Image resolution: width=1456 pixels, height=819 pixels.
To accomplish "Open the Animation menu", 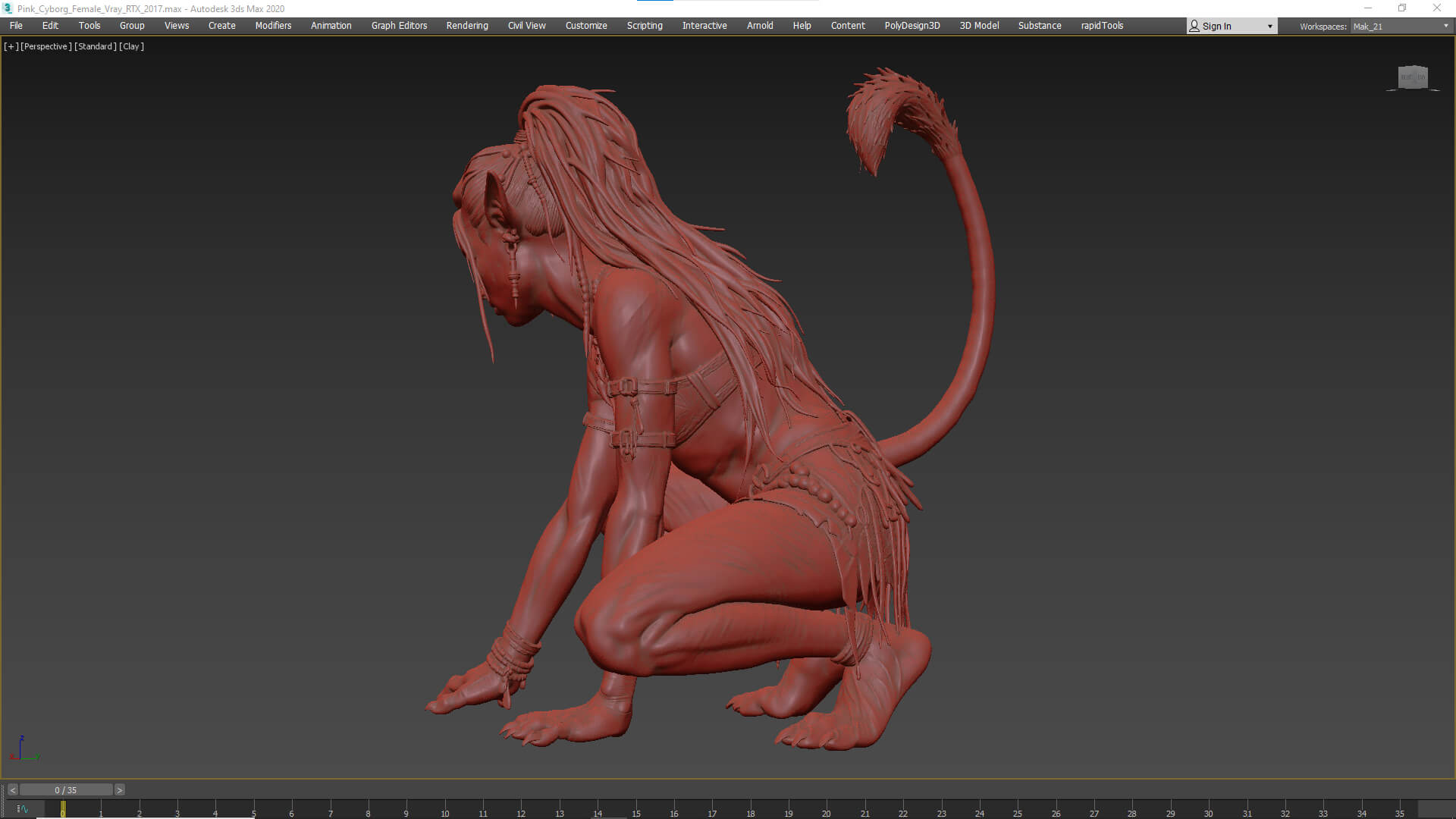I will click(331, 26).
